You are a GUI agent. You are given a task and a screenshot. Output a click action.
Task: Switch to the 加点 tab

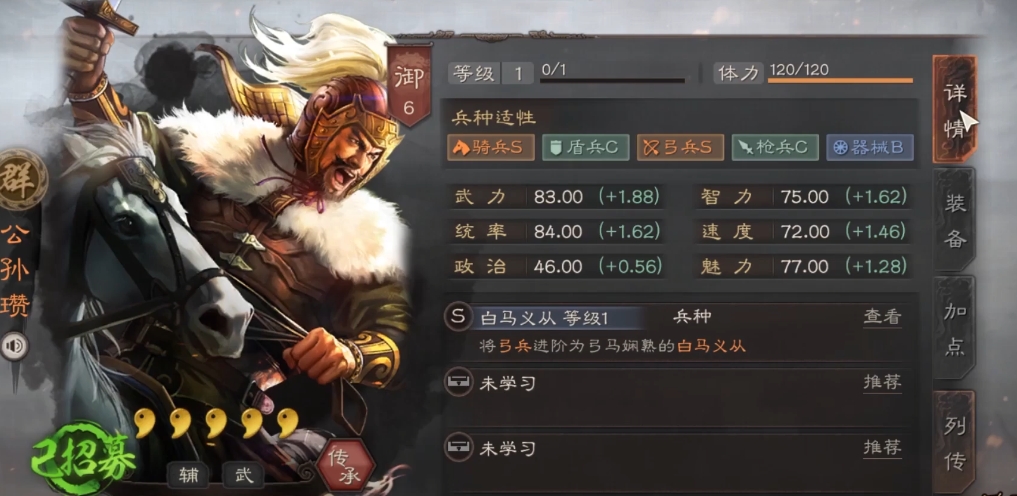pyautogui.click(x=954, y=327)
